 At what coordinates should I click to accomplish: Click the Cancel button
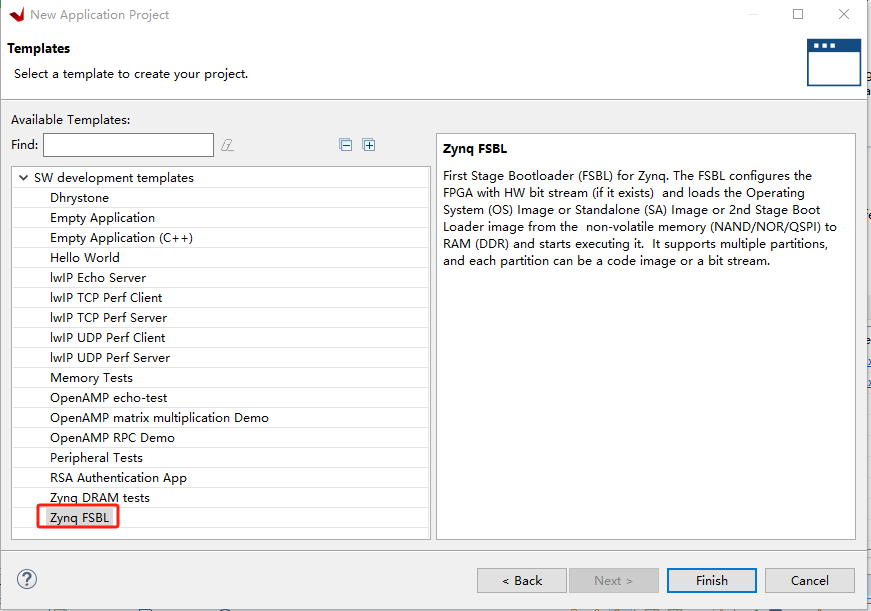point(809,580)
